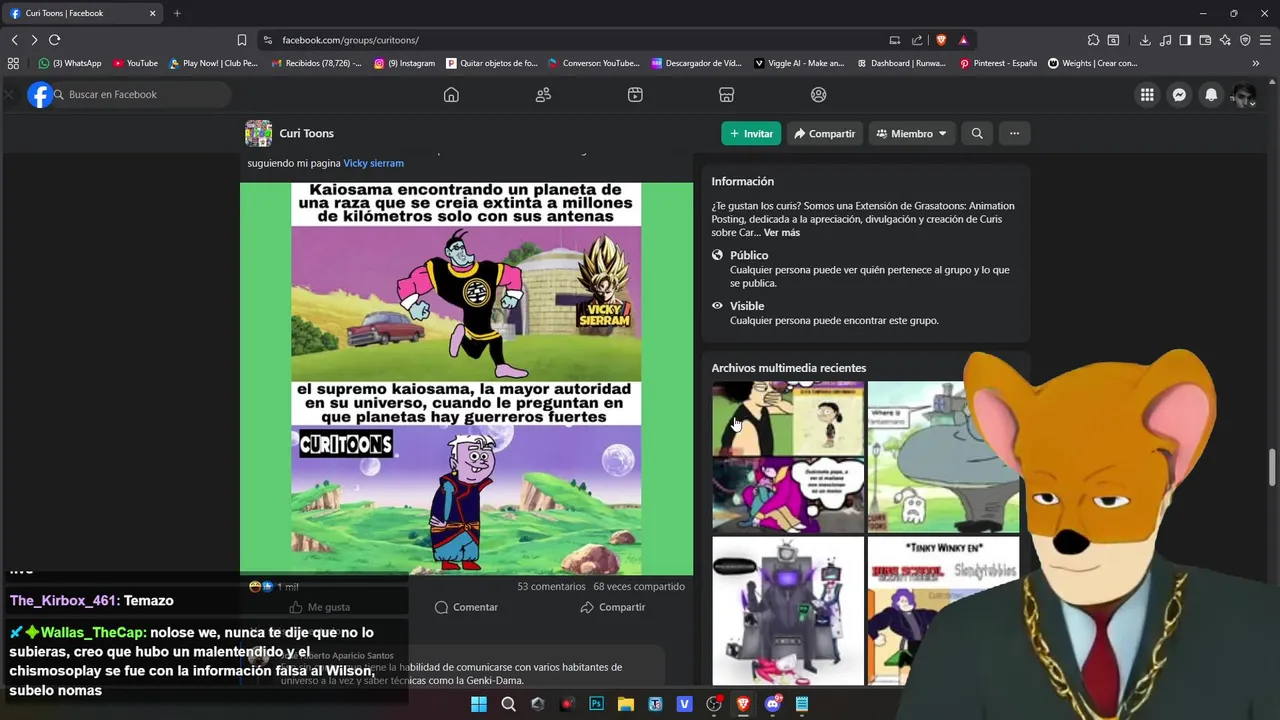Select the Curi Toons | Facebook tab
The height and width of the screenshot is (720, 1280).
[x=80, y=13]
